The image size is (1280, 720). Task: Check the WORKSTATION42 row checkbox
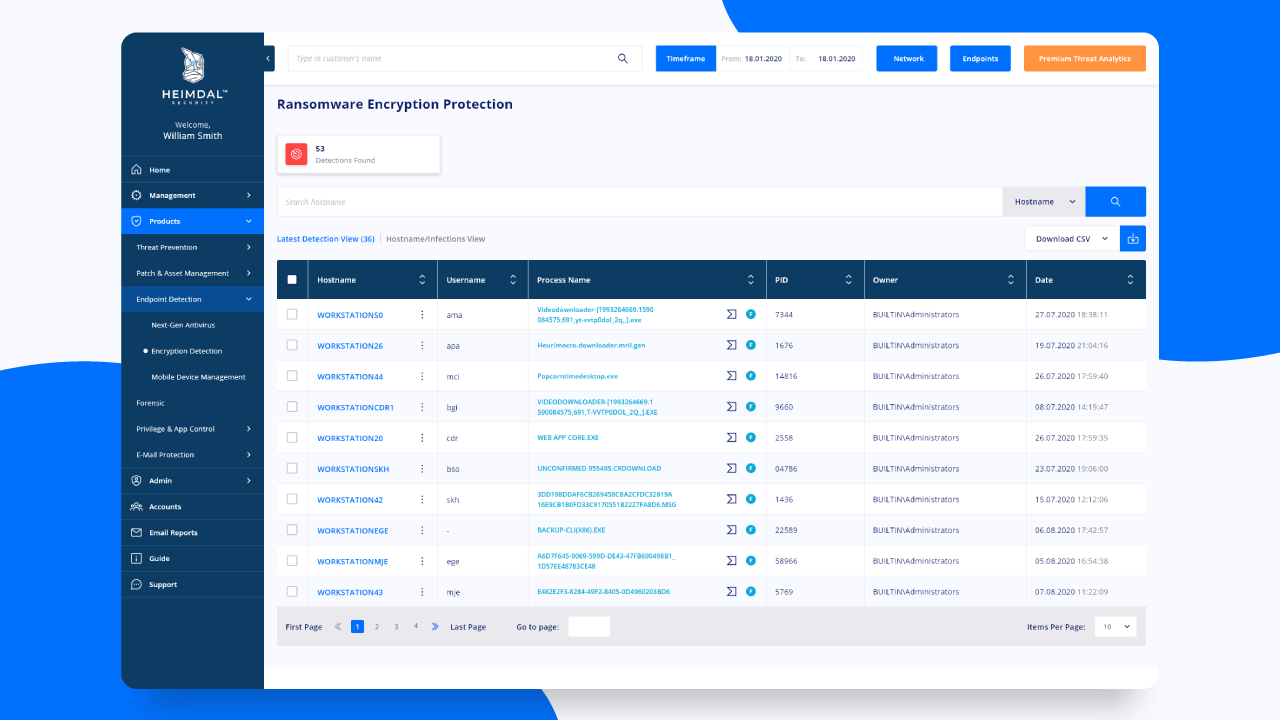[292, 499]
